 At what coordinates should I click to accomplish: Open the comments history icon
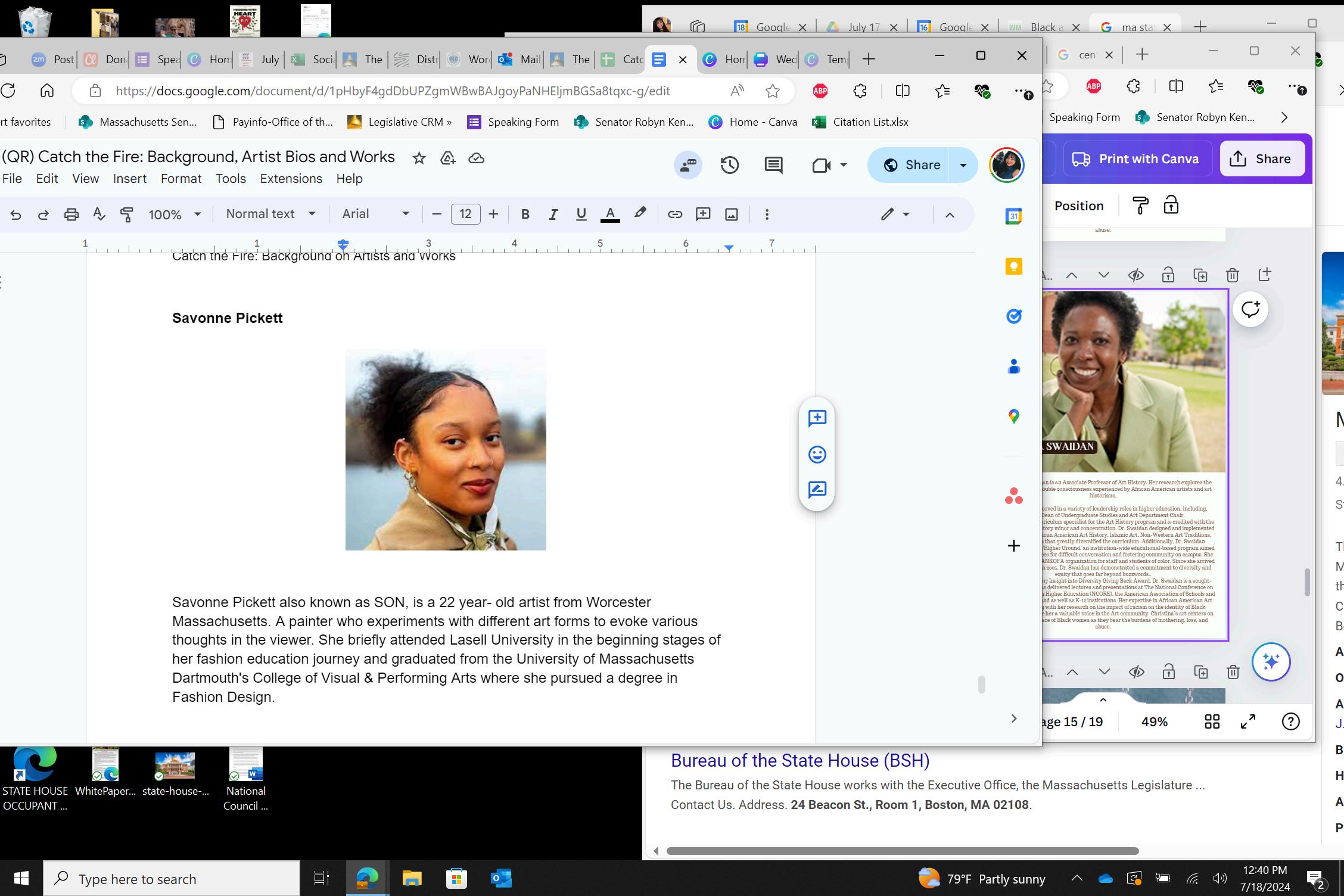(x=773, y=165)
